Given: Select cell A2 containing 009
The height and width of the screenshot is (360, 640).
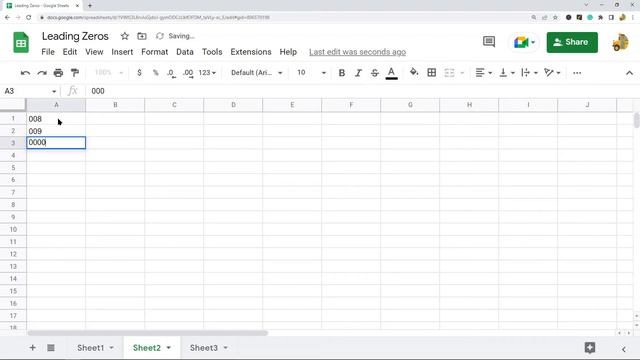Looking at the screenshot, I should (x=56, y=131).
